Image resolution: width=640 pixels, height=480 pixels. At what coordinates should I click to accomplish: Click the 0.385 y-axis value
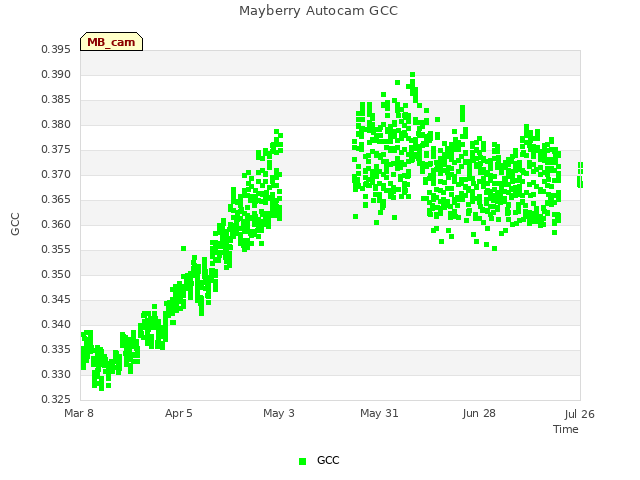(56, 100)
